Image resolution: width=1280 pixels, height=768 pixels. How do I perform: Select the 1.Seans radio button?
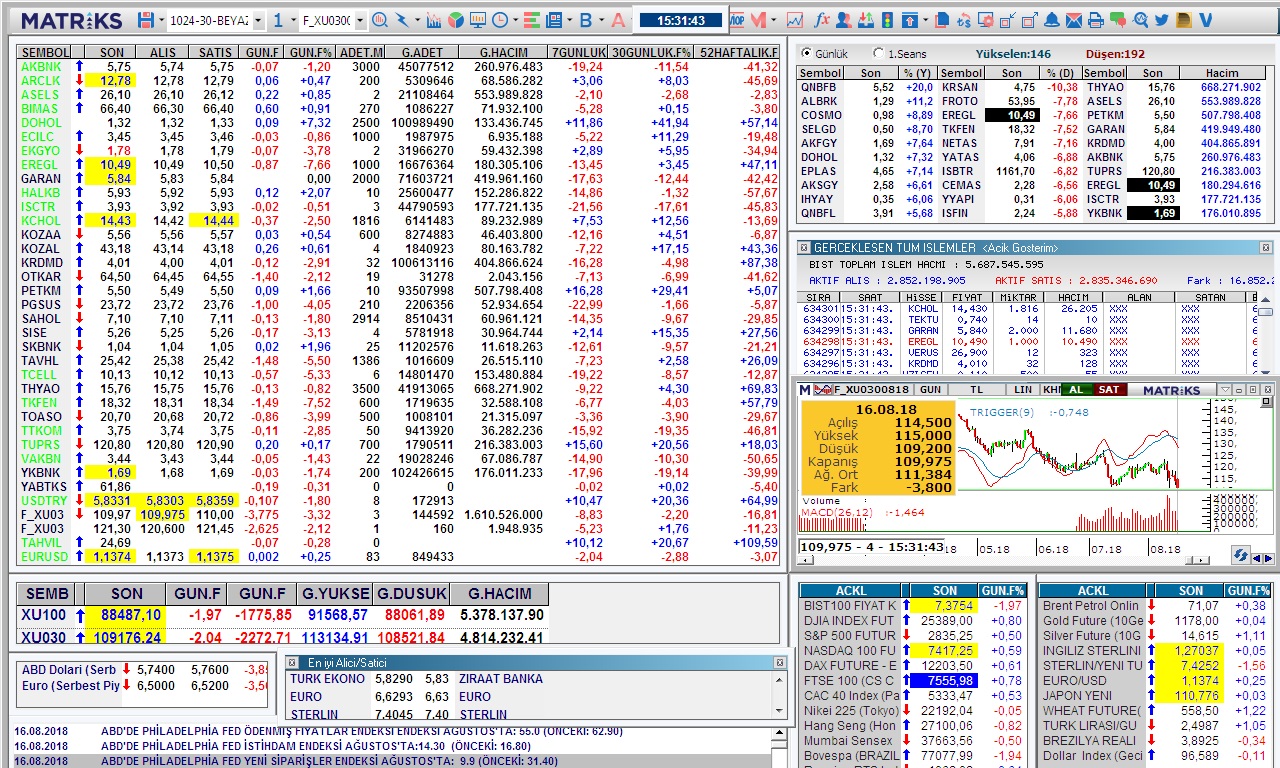pos(878,53)
